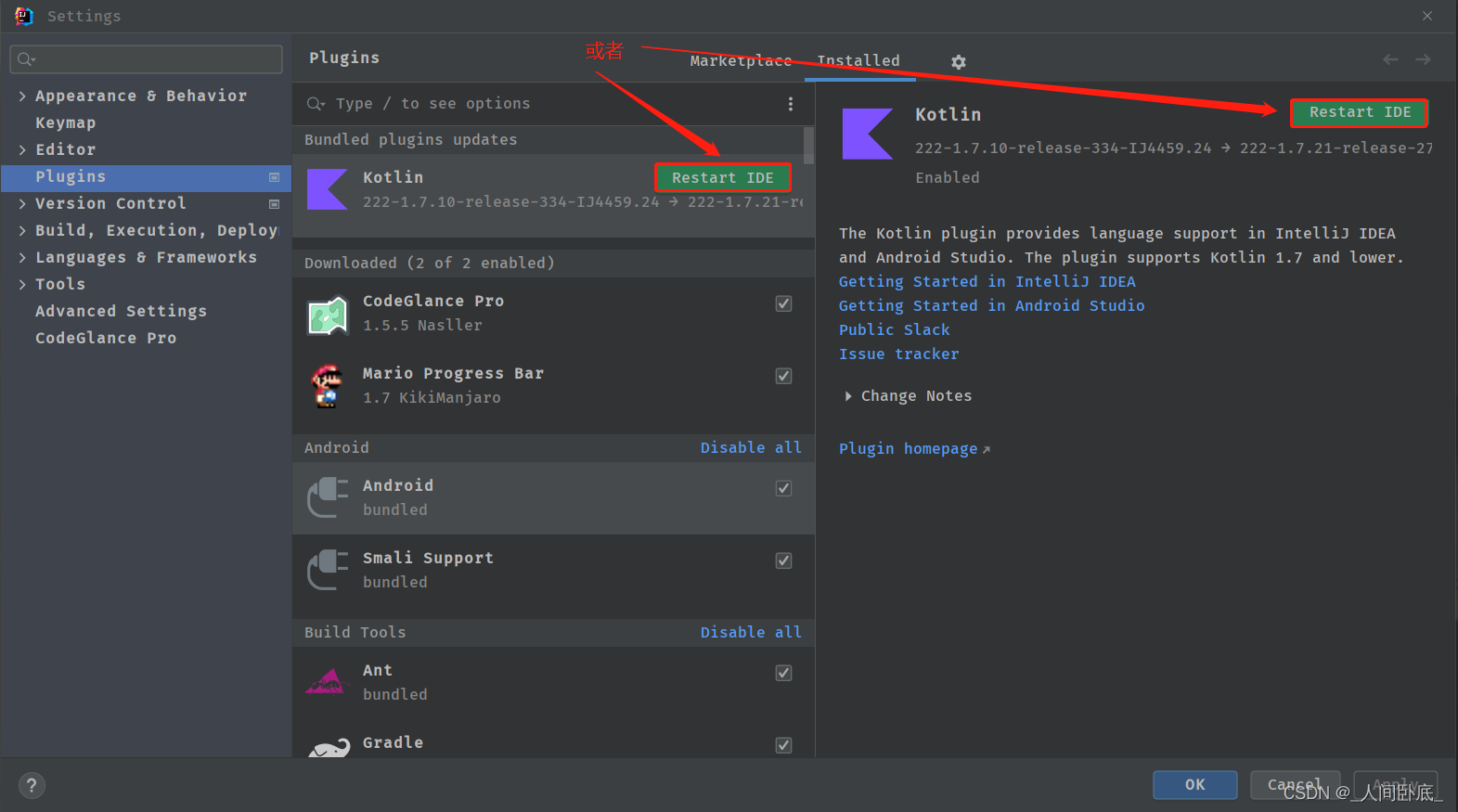The image size is (1458, 812).
Task: Switch to the Installed tab
Action: [x=858, y=61]
